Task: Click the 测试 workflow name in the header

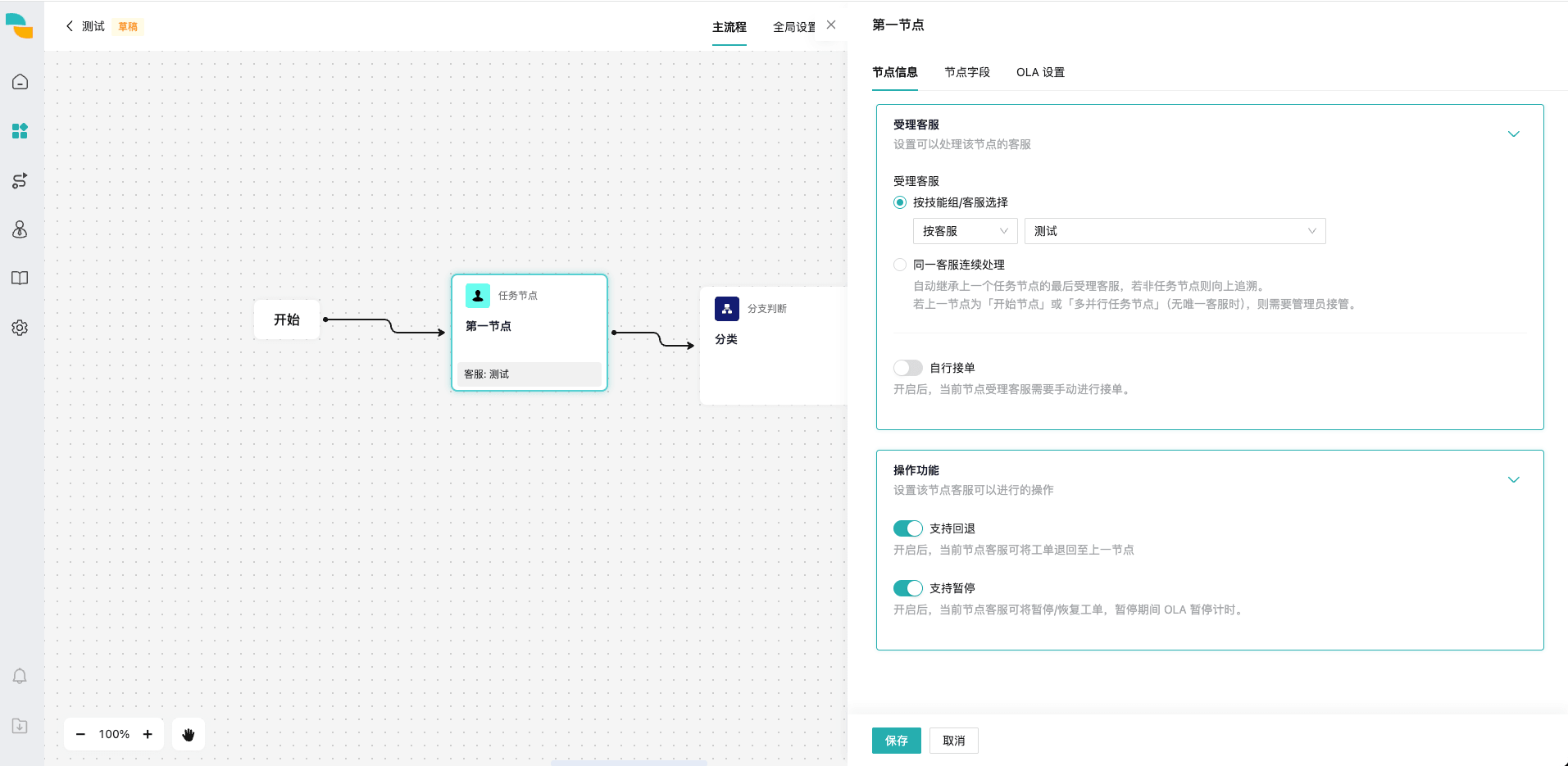Action: [x=93, y=26]
